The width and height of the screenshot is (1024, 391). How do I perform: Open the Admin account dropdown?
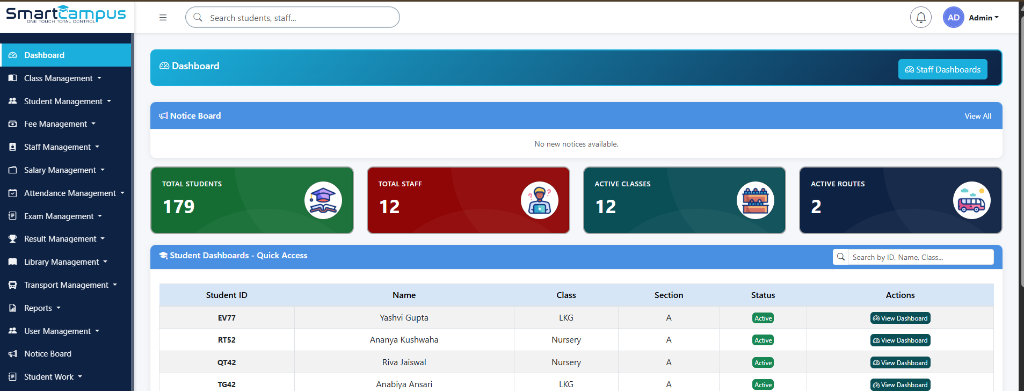(984, 18)
